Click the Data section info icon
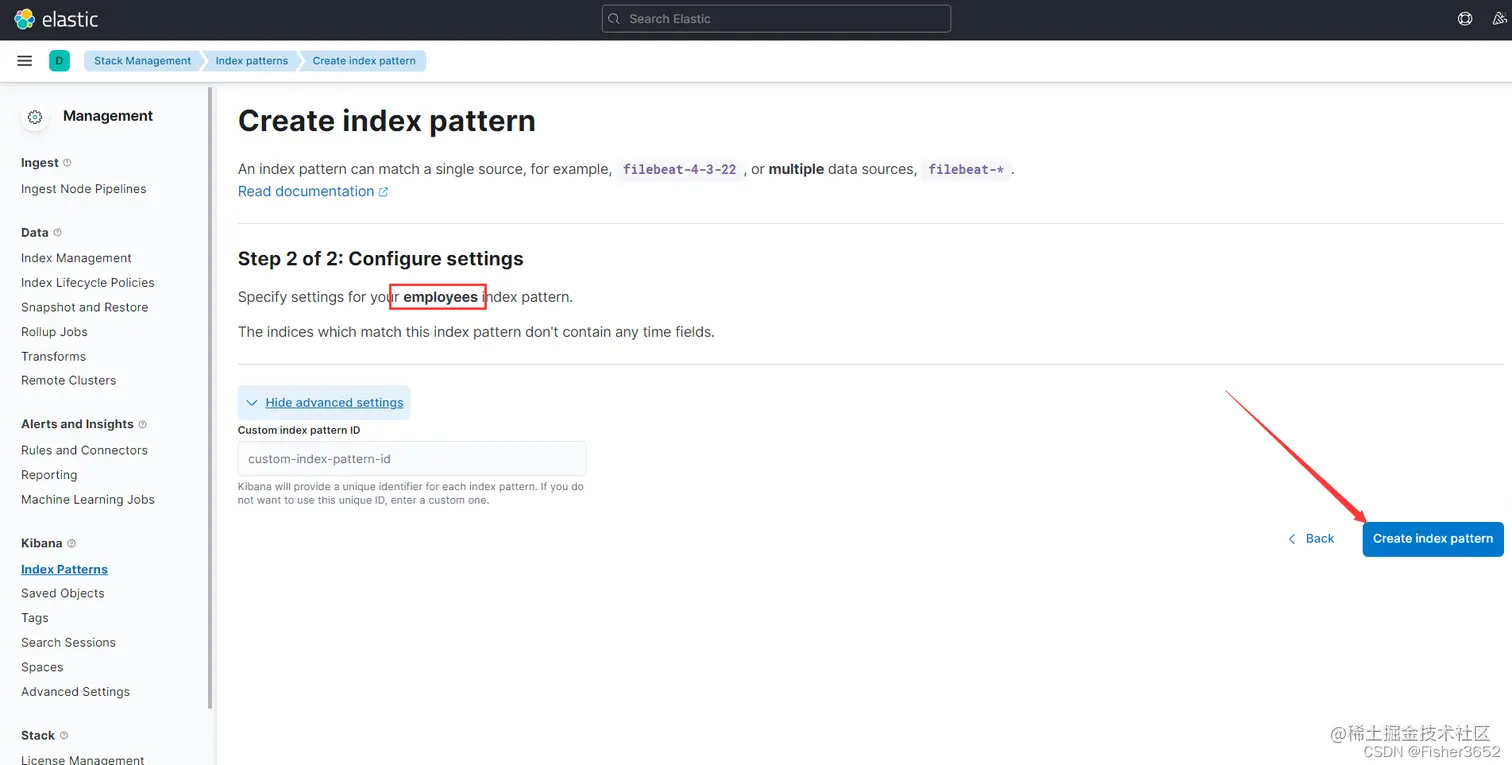 pyautogui.click(x=57, y=233)
